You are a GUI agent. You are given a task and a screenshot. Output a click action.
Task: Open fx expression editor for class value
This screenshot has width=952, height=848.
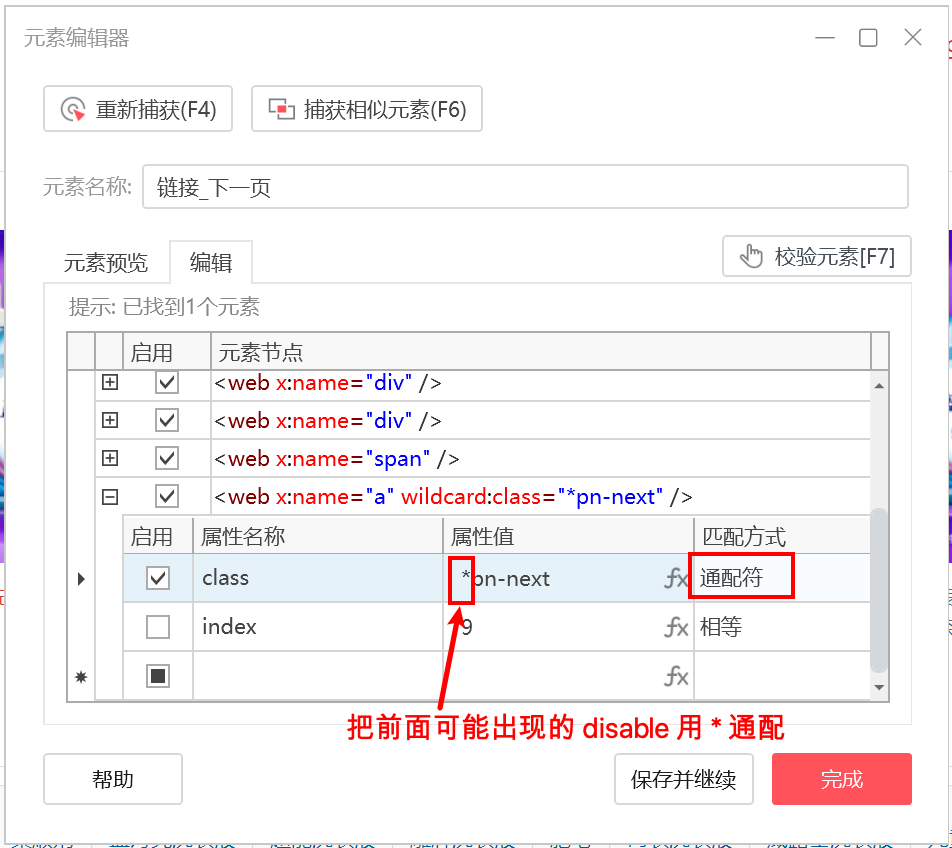[676, 578]
